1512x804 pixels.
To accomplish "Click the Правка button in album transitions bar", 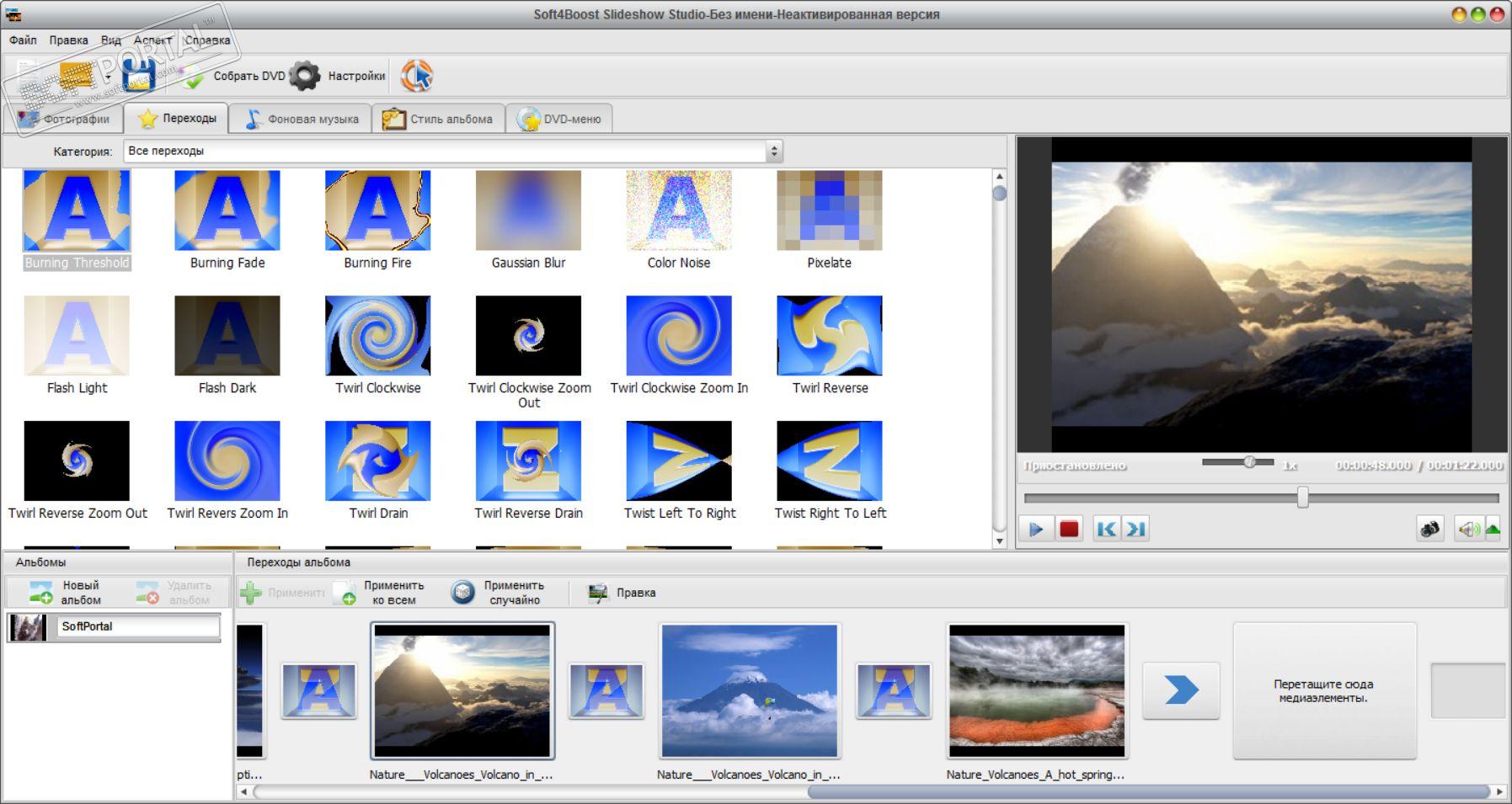I will 622,593.
